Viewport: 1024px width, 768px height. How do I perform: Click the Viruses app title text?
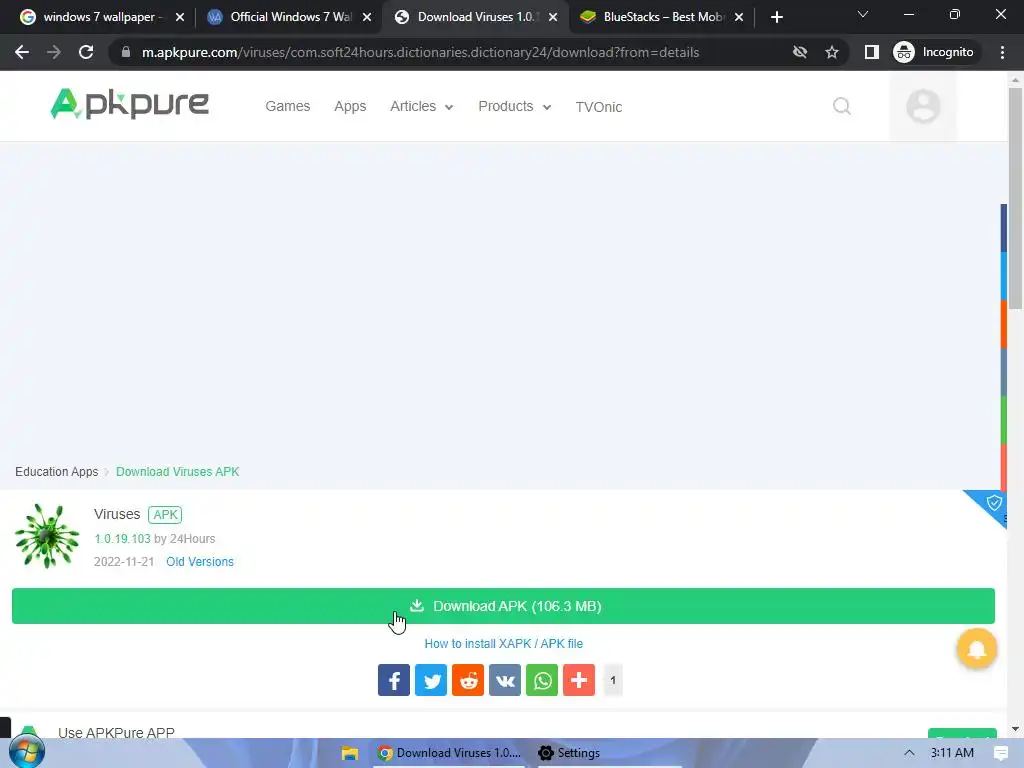tap(117, 514)
